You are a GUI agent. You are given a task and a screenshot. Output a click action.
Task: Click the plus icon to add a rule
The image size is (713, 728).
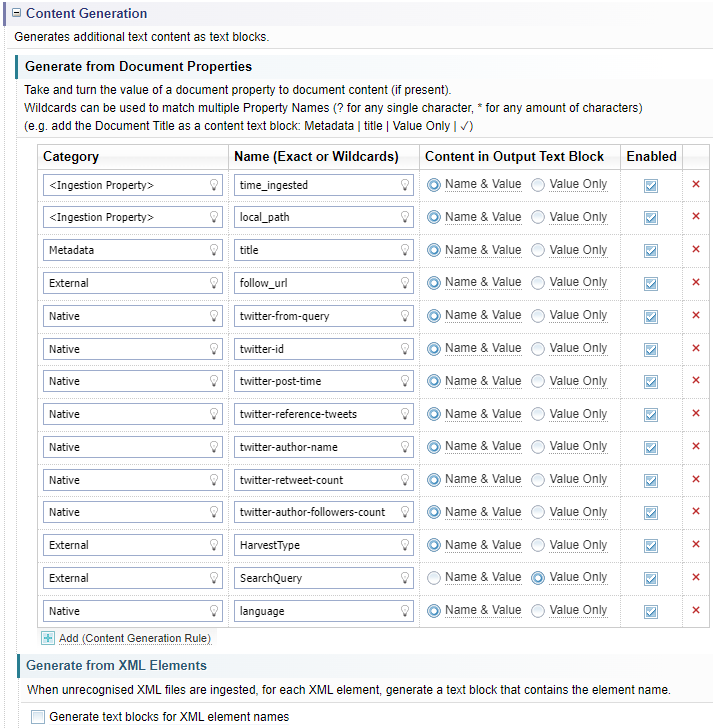click(x=48, y=638)
